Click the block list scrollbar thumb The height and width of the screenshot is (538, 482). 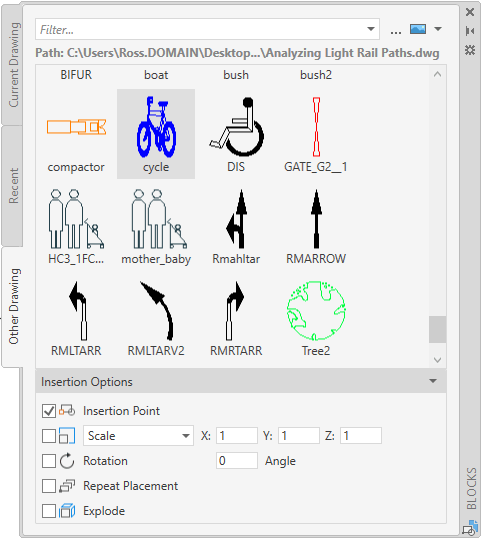[437, 329]
